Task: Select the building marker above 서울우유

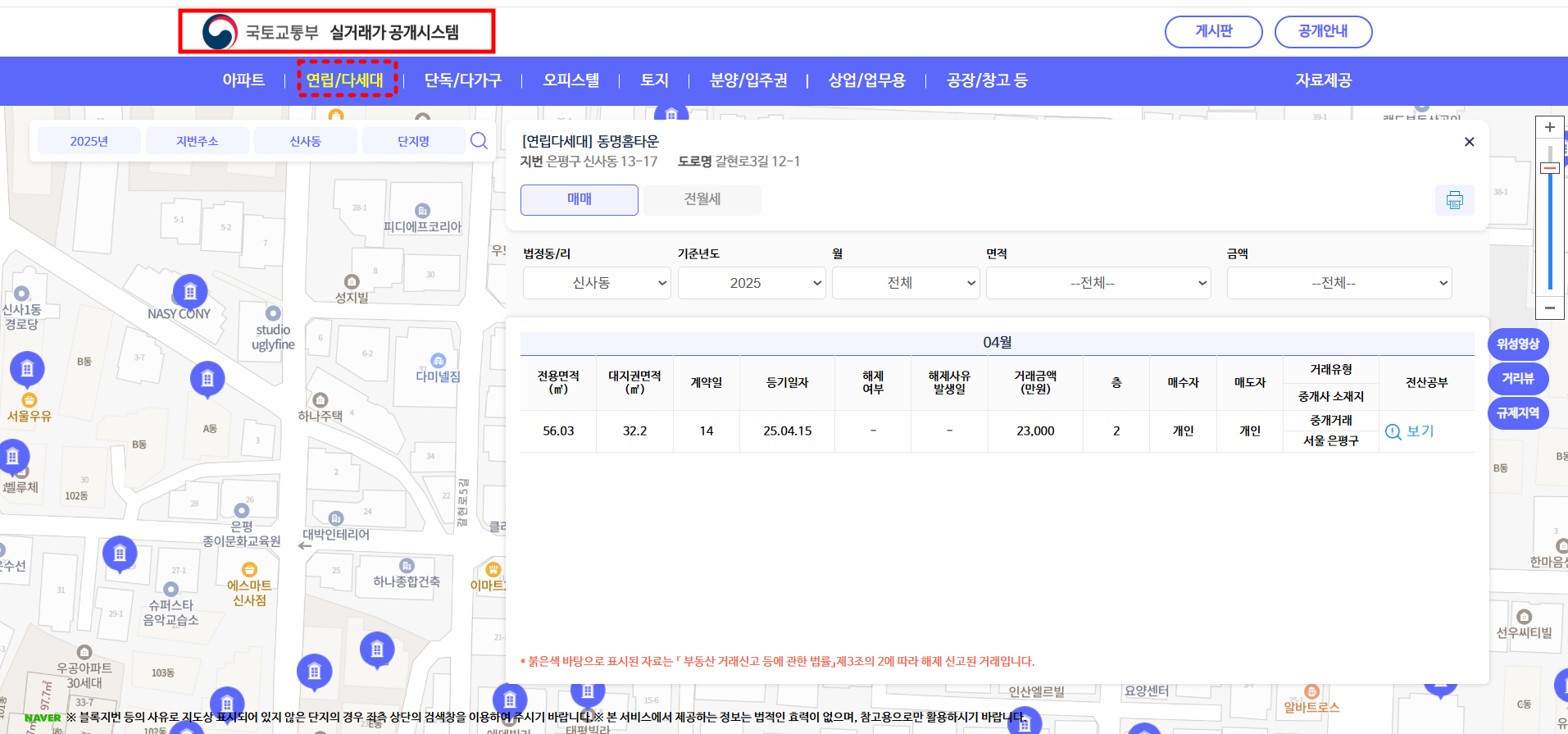Action: click(x=27, y=370)
